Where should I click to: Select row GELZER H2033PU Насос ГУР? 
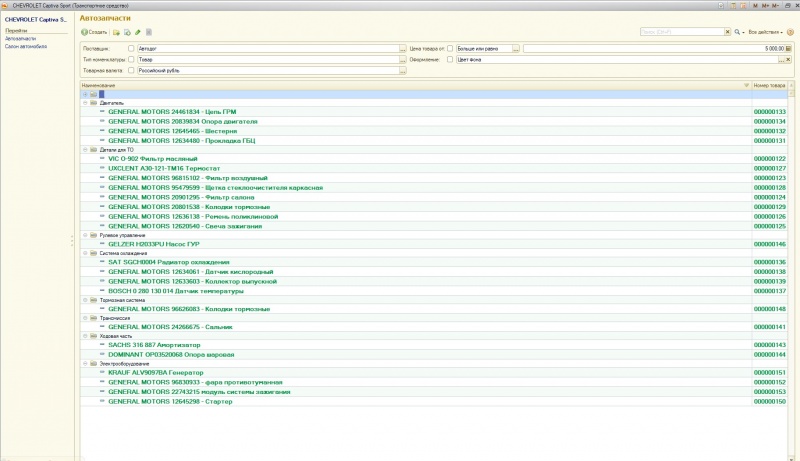tap(434, 244)
